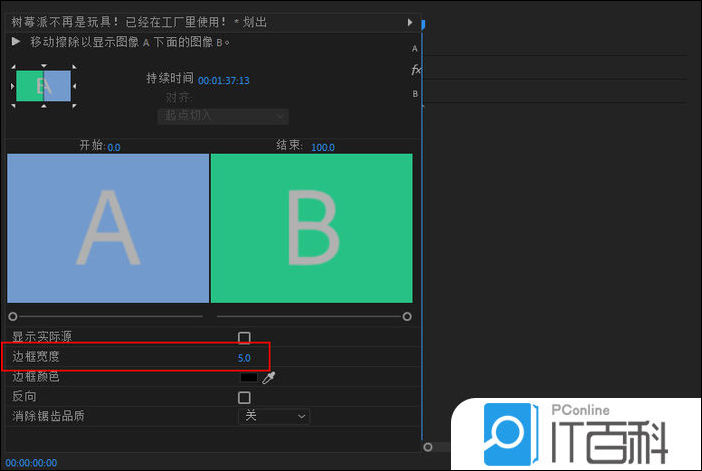Click the A track label in the timeline

coord(415,48)
